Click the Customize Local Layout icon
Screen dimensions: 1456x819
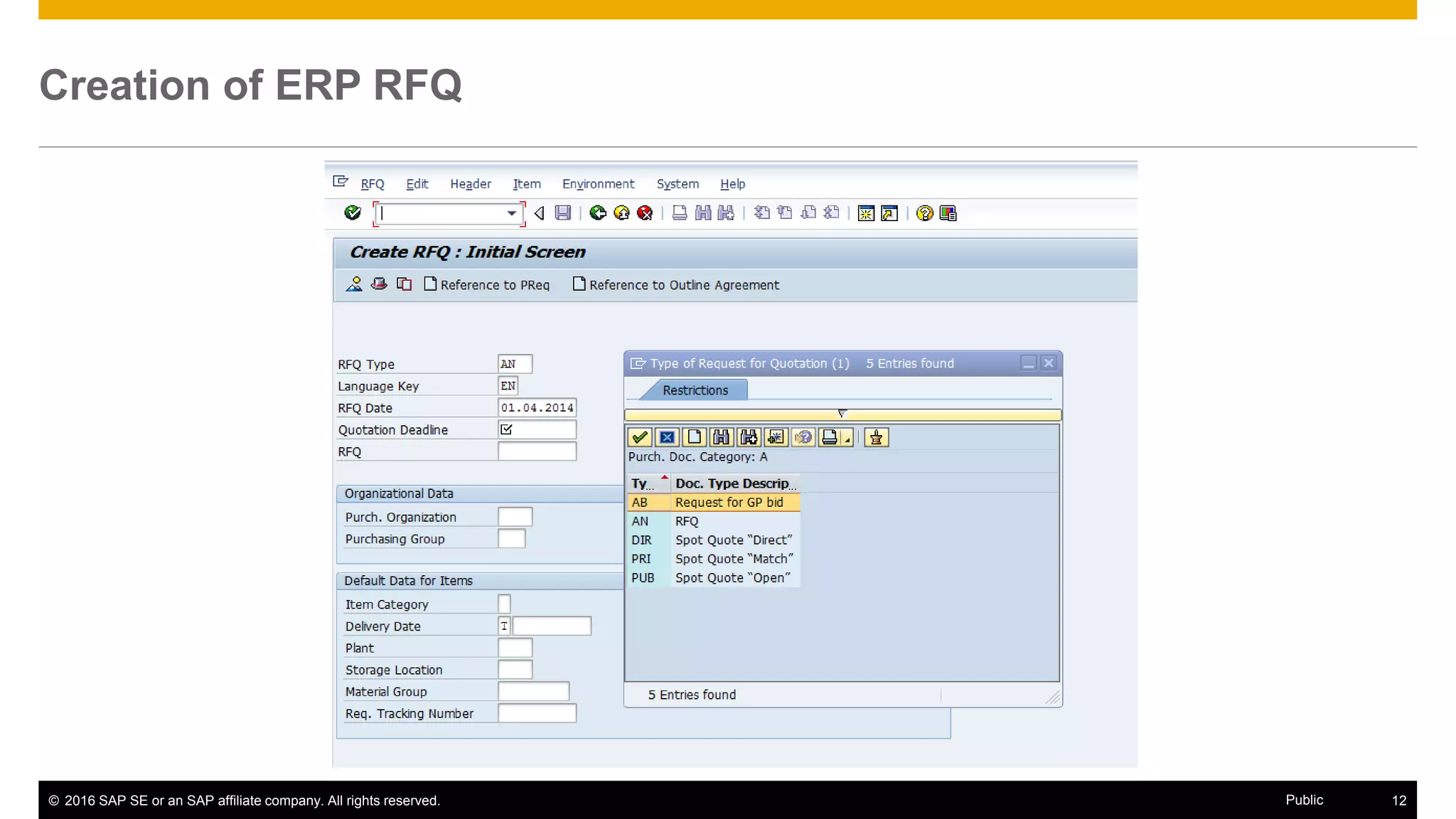[x=948, y=213]
